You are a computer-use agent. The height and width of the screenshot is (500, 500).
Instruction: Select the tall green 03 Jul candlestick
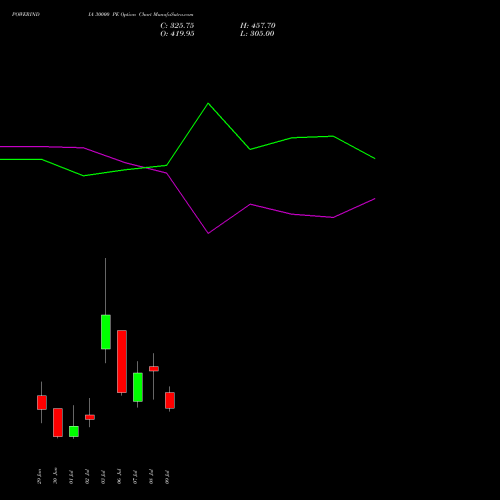(x=106, y=332)
